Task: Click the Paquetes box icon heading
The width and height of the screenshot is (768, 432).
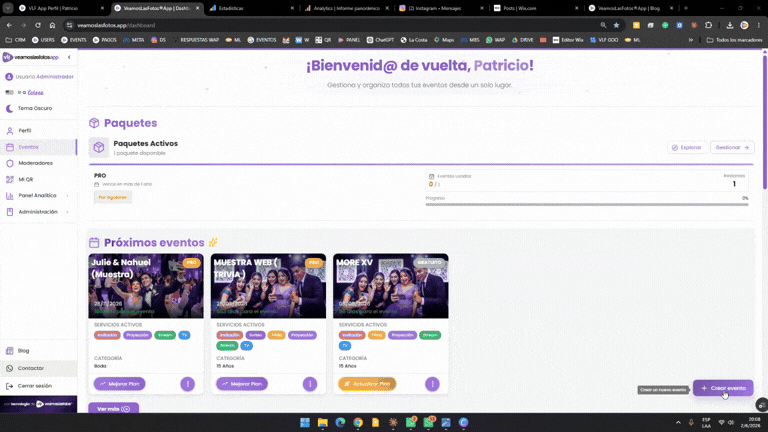Action: tap(94, 123)
